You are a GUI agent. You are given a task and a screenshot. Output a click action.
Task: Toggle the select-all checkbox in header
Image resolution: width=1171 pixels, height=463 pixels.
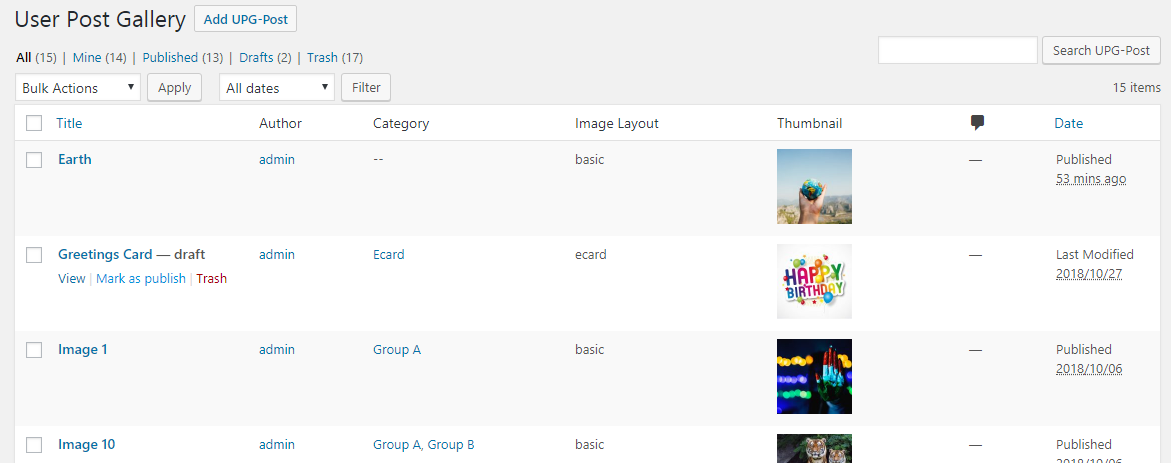[34, 123]
